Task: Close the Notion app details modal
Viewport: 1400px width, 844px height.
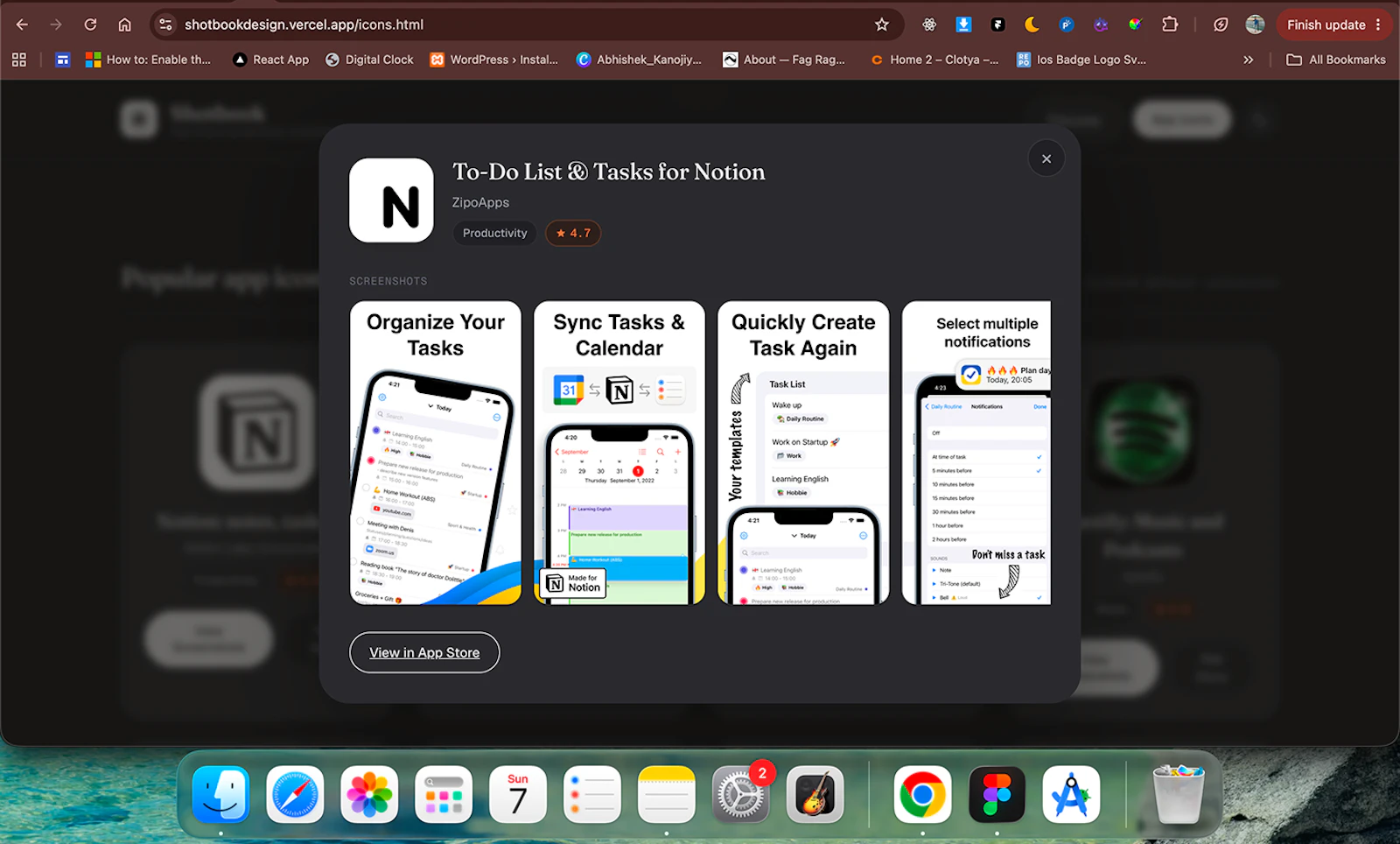Action: pyautogui.click(x=1046, y=158)
